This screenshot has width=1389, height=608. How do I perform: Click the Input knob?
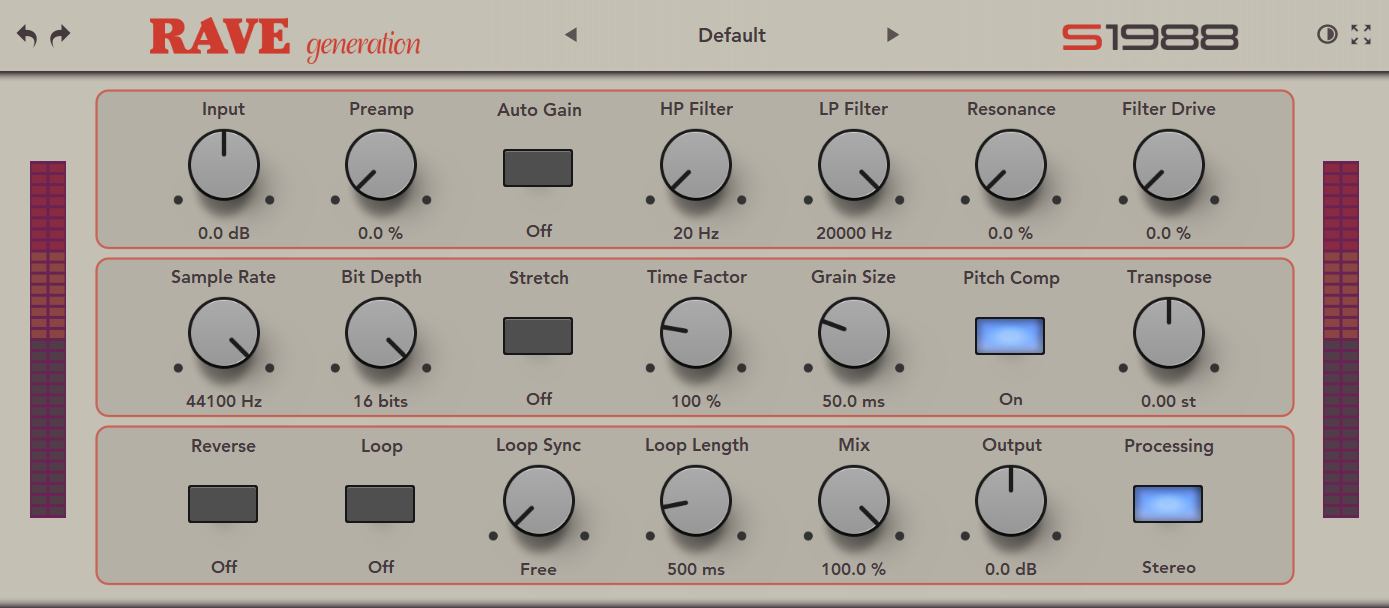(224, 165)
